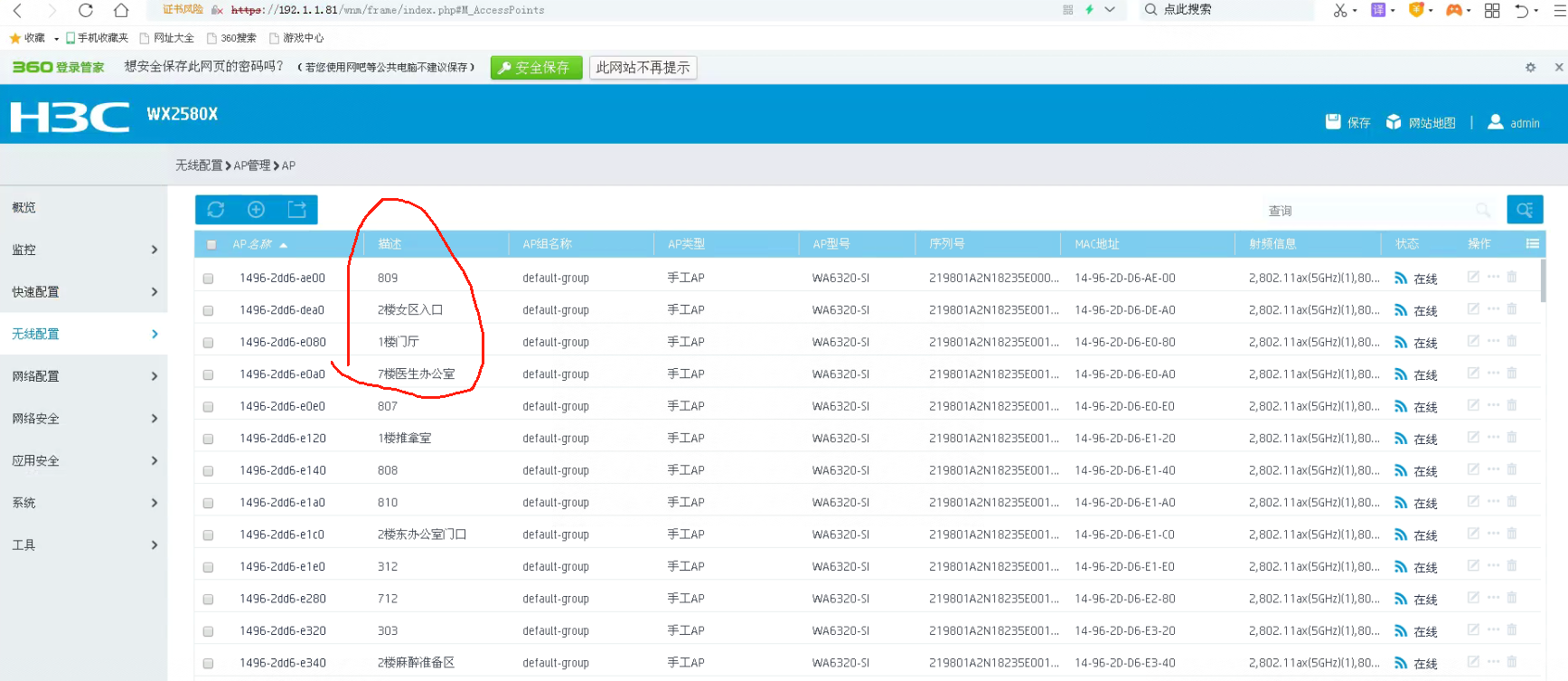Edit the AP 1496-2dd6-e120
The height and width of the screenshot is (681, 1568).
point(1473,437)
